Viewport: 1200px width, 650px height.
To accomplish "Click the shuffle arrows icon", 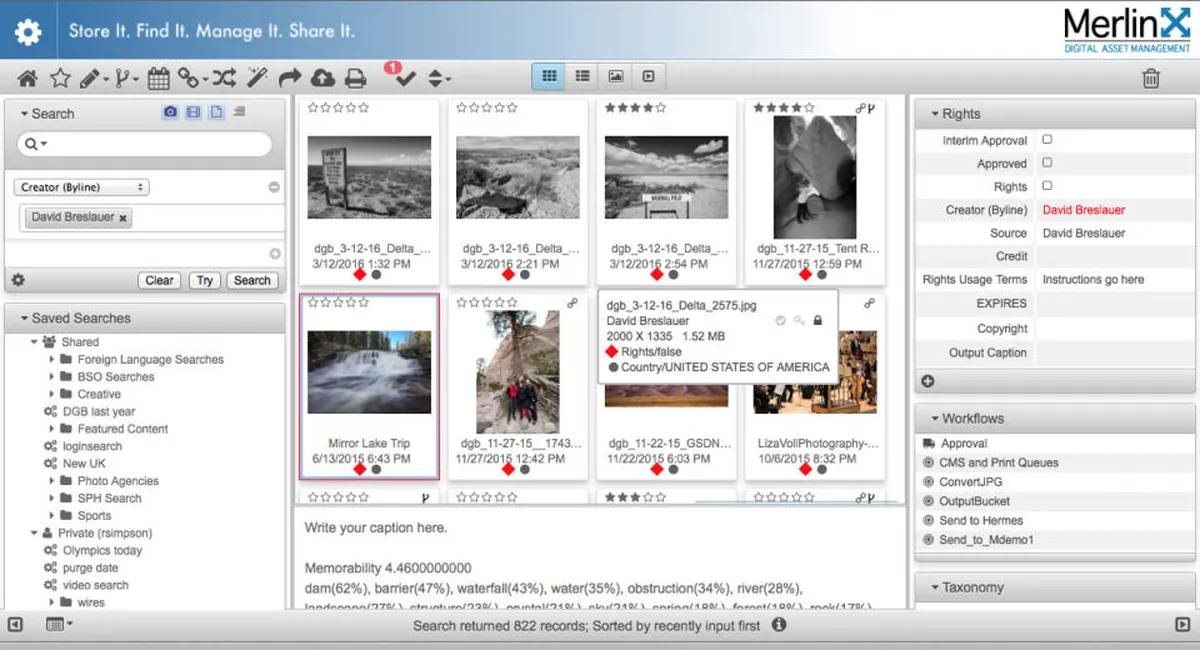I will [x=223, y=78].
